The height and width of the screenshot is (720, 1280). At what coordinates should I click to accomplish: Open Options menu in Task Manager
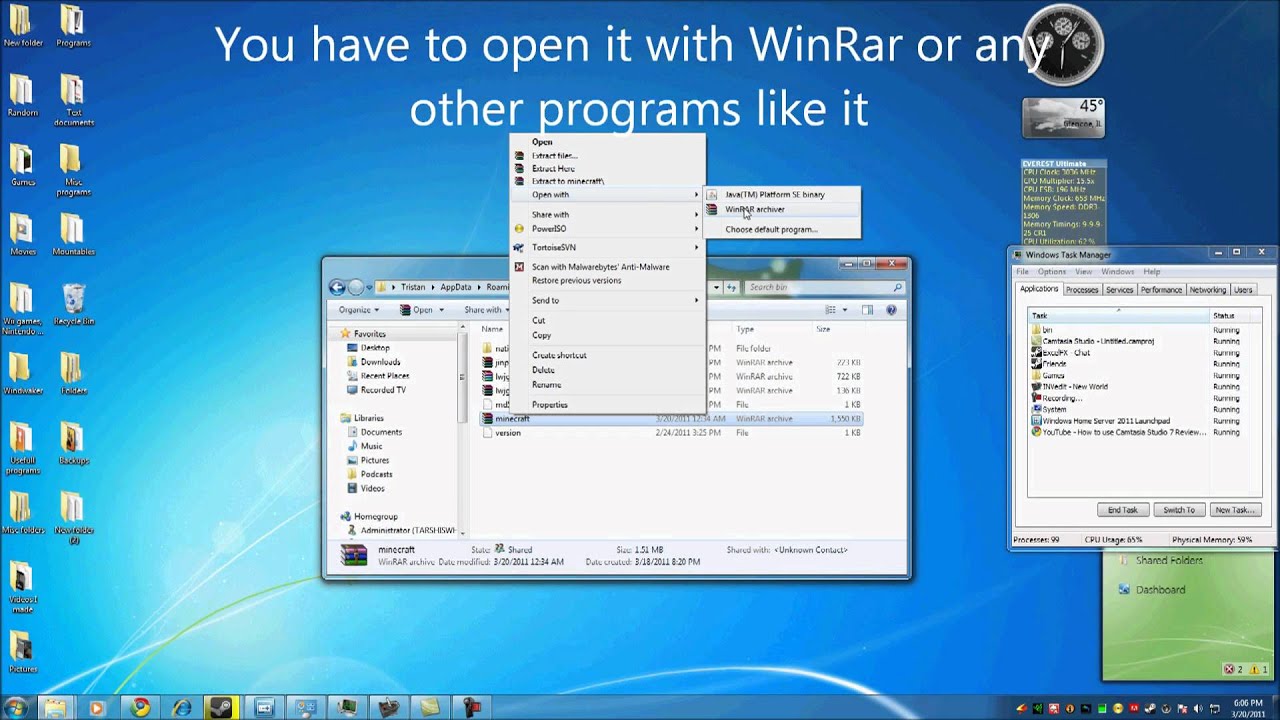point(1051,272)
